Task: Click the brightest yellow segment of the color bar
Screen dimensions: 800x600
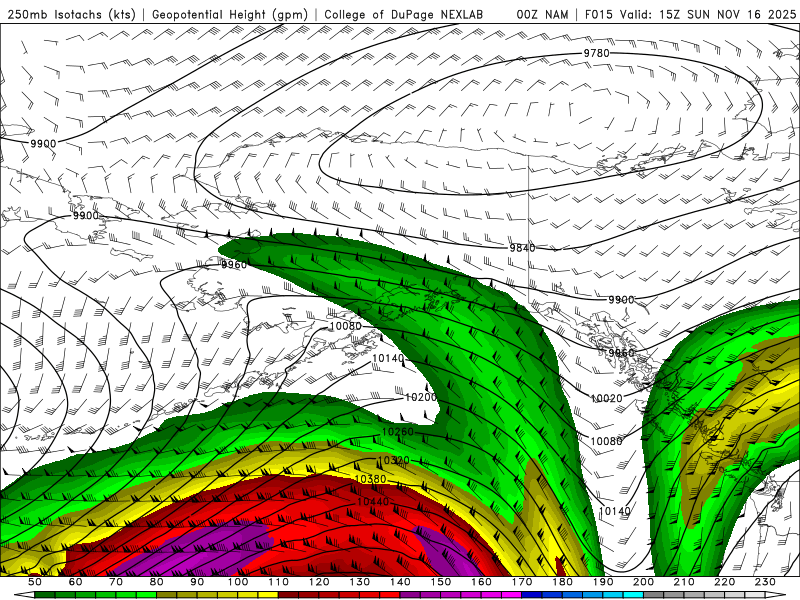Action: tap(268, 595)
